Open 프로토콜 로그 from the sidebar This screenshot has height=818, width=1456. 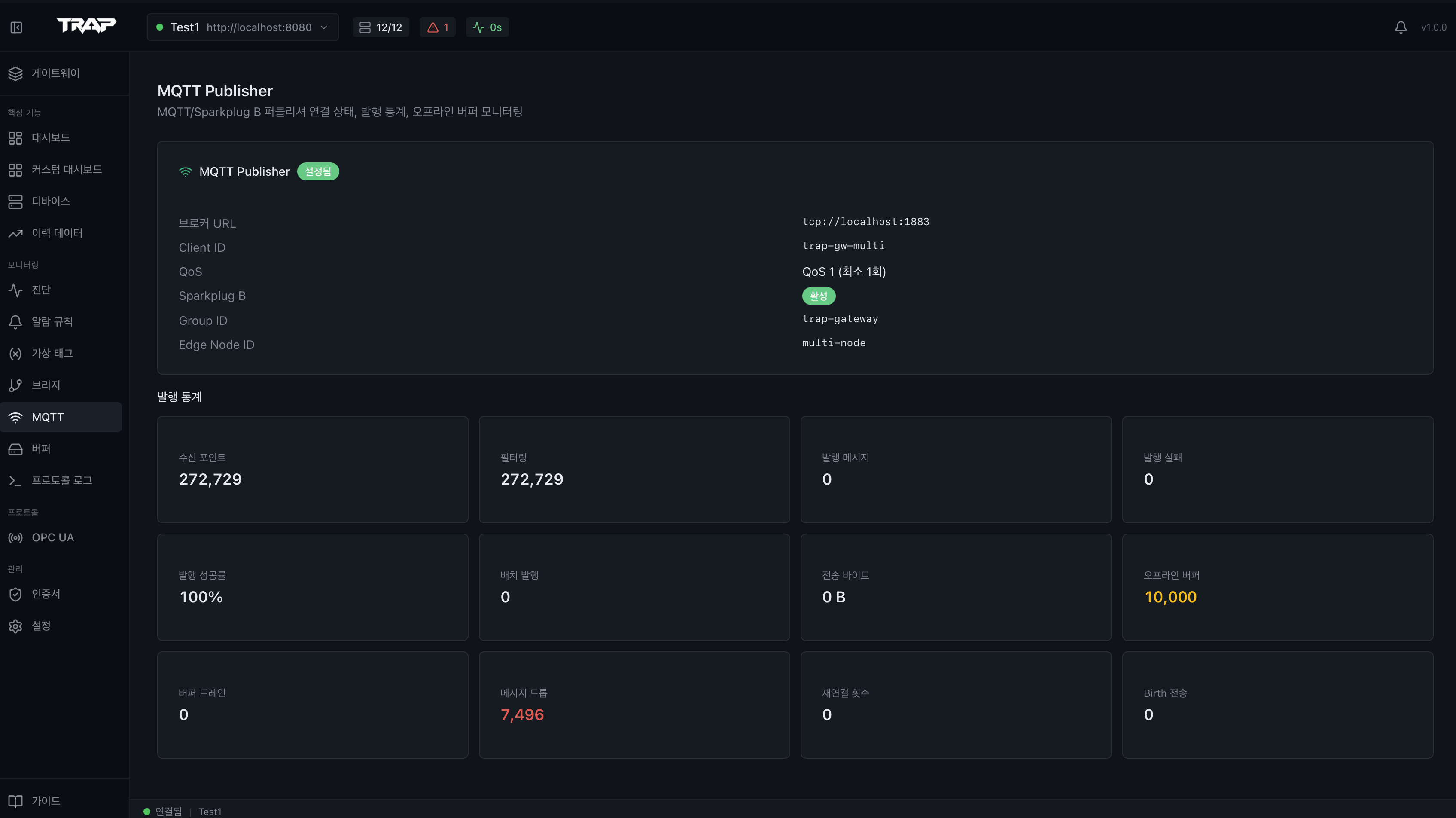pyautogui.click(x=61, y=480)
